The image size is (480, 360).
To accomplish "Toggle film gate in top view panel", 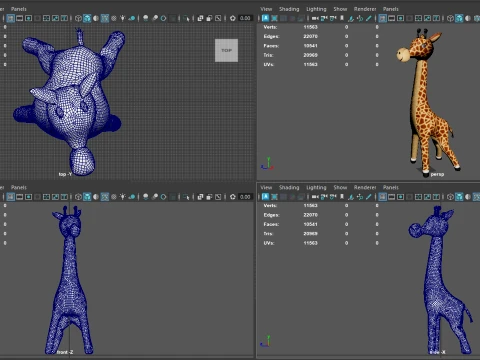I will (20, 18).
